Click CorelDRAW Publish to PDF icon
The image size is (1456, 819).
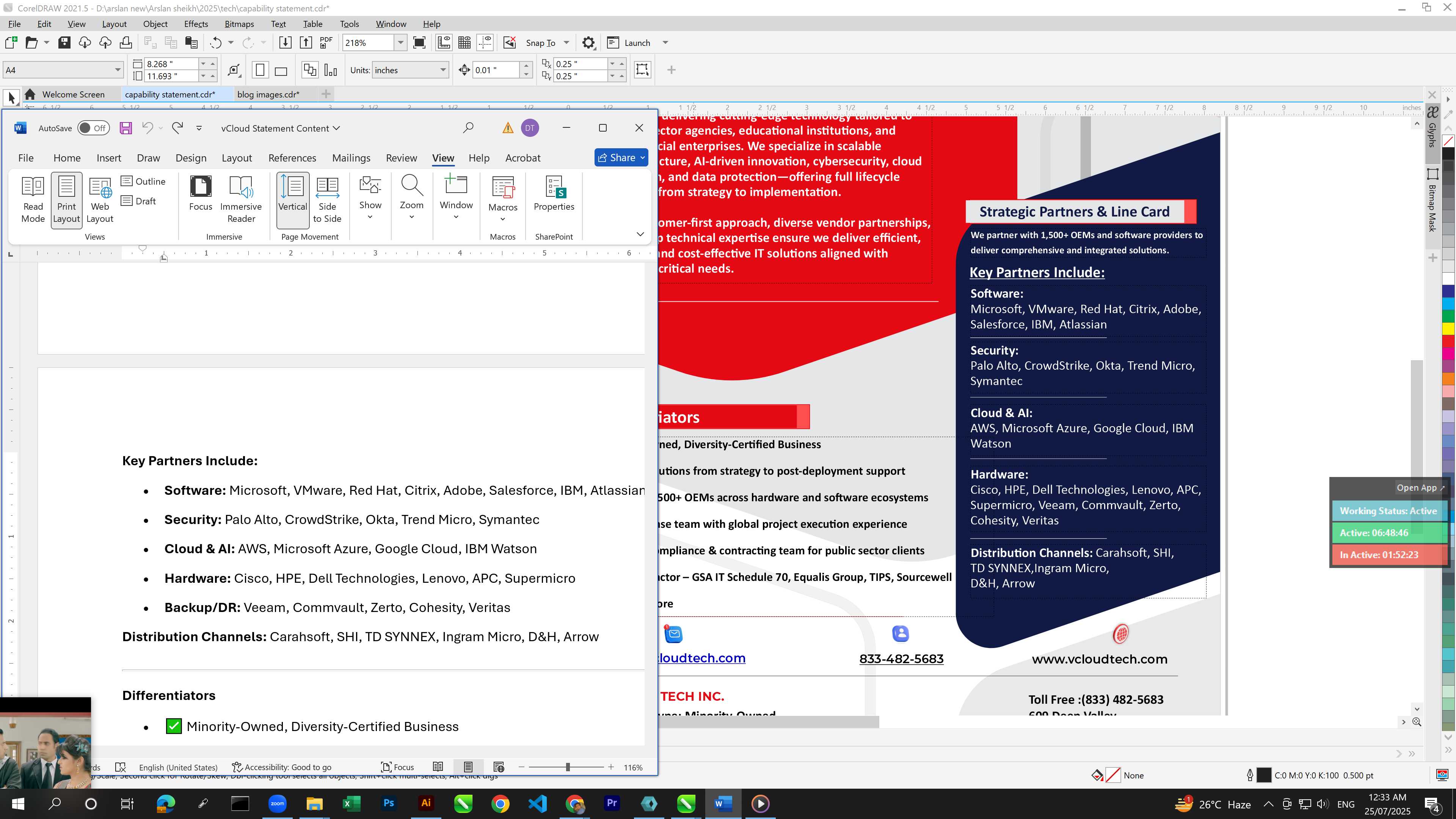pyautogui.click(x=326, y=42)
